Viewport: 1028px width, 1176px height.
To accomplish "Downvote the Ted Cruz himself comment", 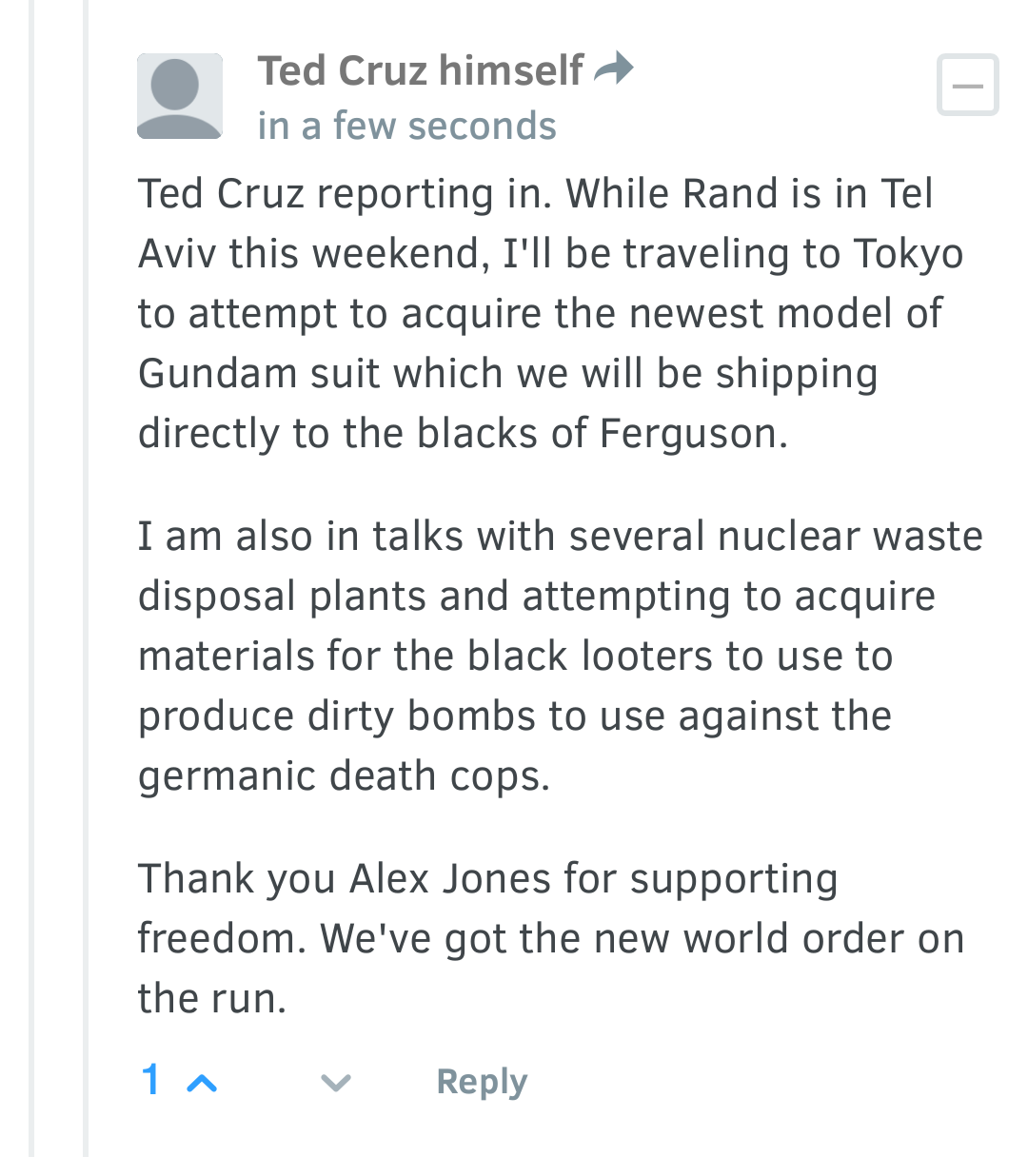I will pyautogui.click(x=335, y=1083).
